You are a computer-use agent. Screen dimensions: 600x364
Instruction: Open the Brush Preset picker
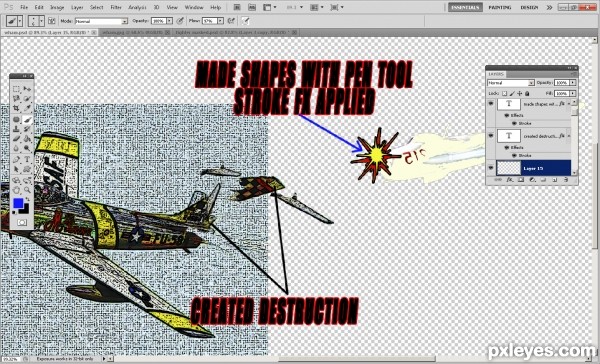(37, 21)
